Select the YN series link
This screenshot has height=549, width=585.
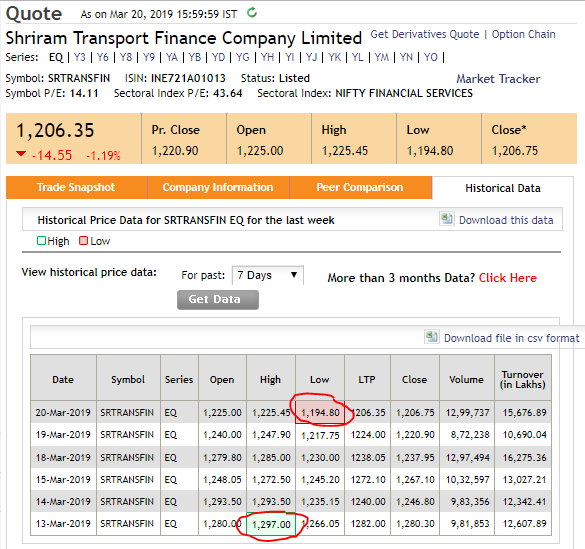point(406,57)
